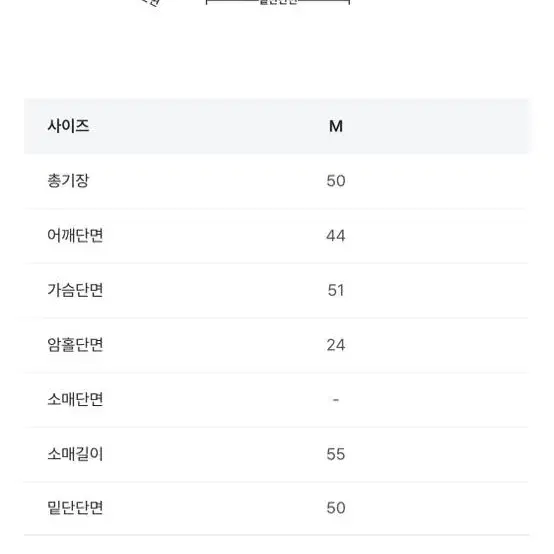Select the 암홀단면 value 24
This screenshot has width=554, height=554.
click(x=336, y=345)
